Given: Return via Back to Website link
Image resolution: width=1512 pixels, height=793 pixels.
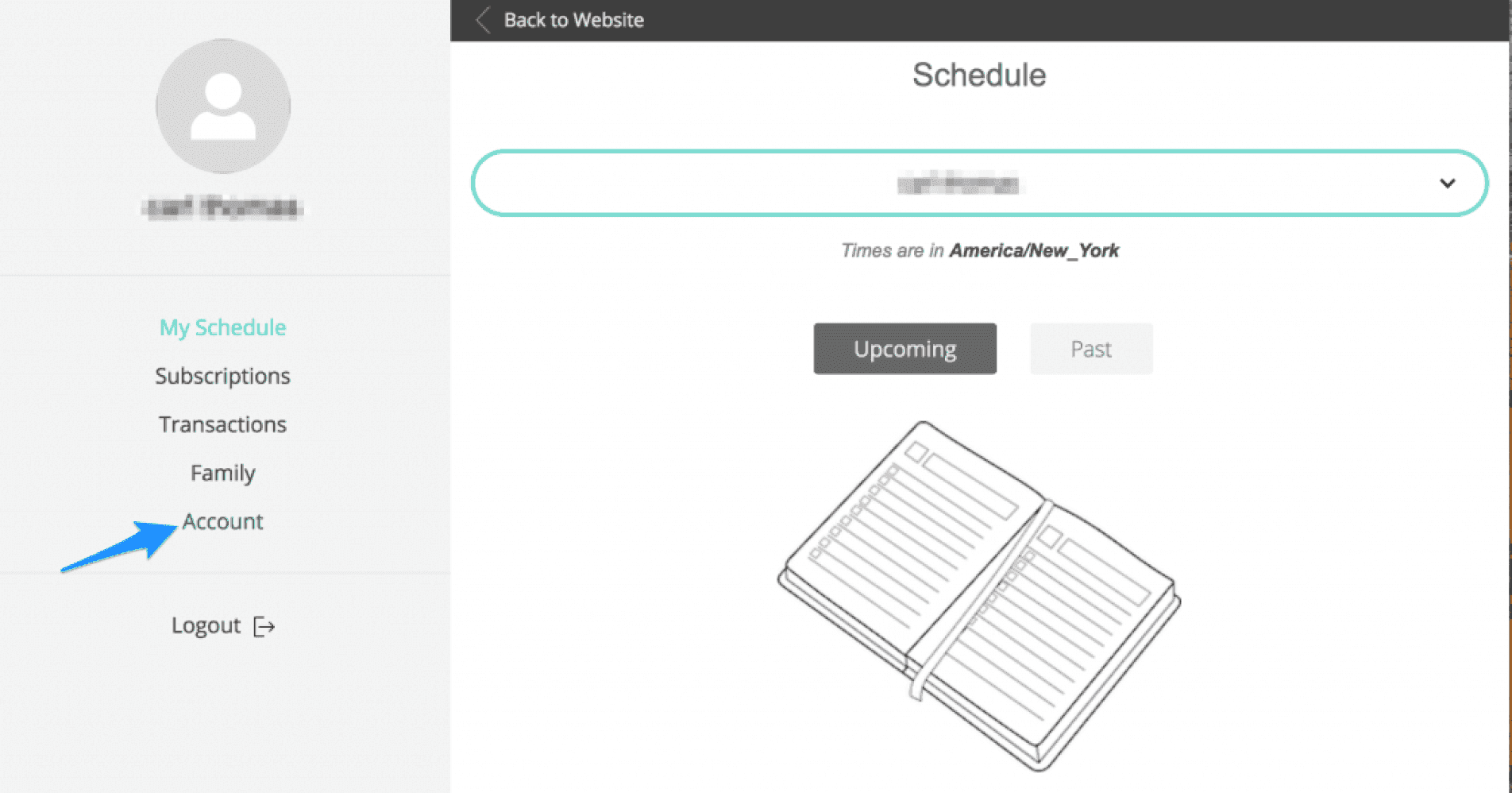Looking at the screenshot, I should [x=573, y=20].
